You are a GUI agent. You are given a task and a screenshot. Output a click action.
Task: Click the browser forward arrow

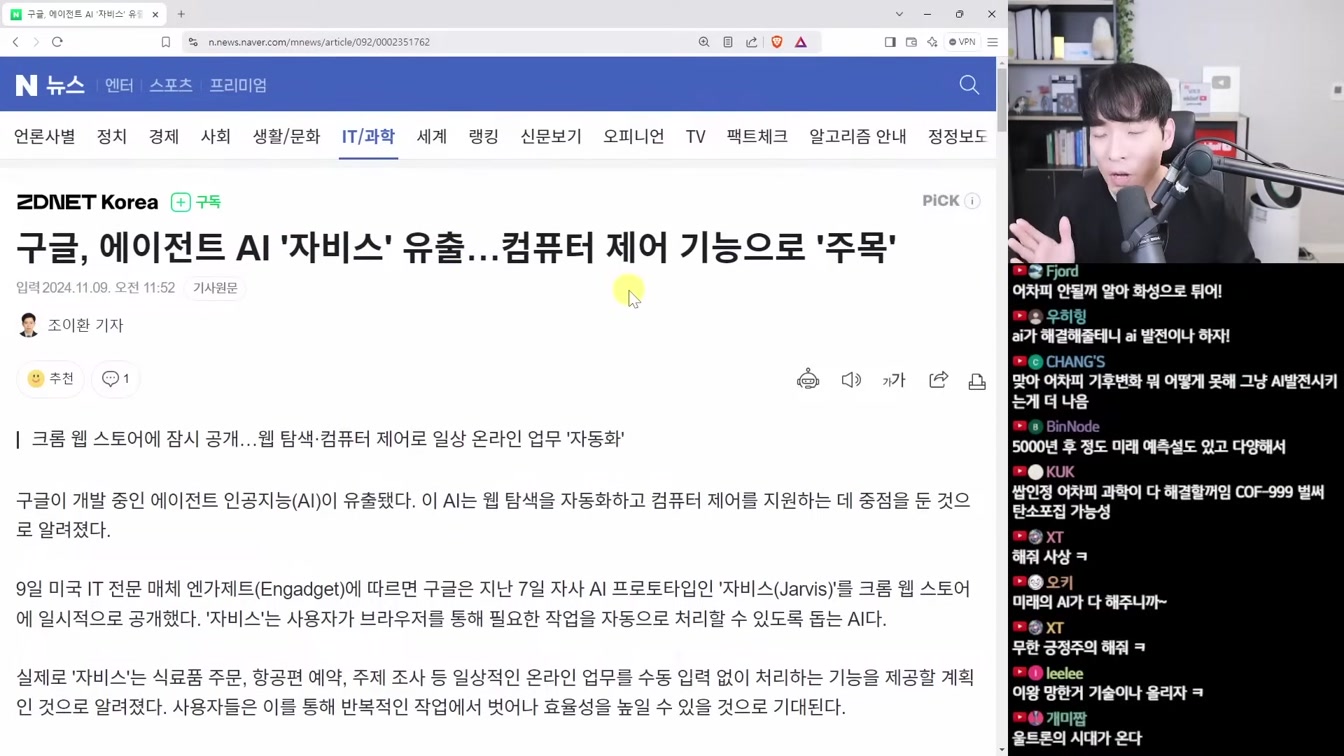[x=36, y=42]
